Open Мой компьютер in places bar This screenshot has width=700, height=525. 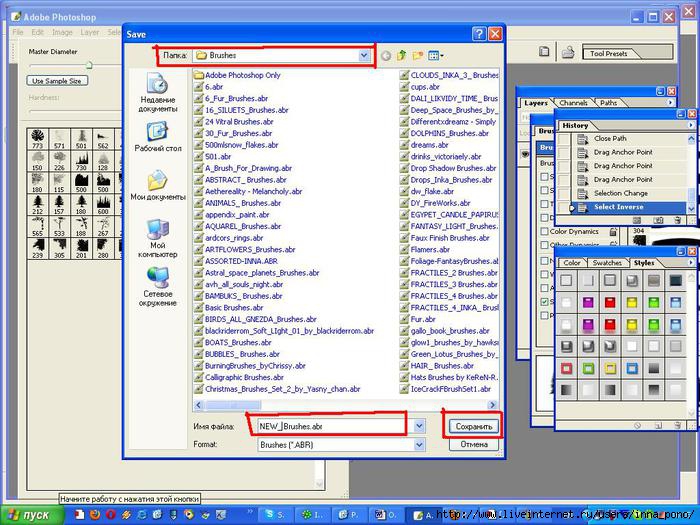click(x=158, y=238)
